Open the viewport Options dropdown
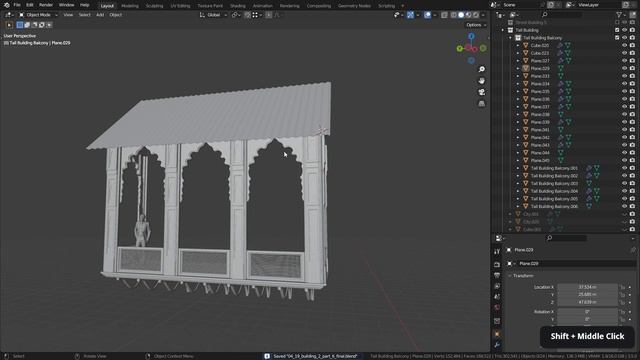Viewport: 640px width, 360px height. tap(476, 25)
